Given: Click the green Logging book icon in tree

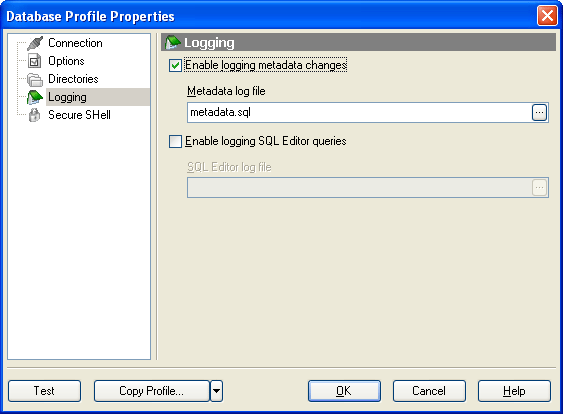Looking at the screenshot, I should (x=35, y=97).
